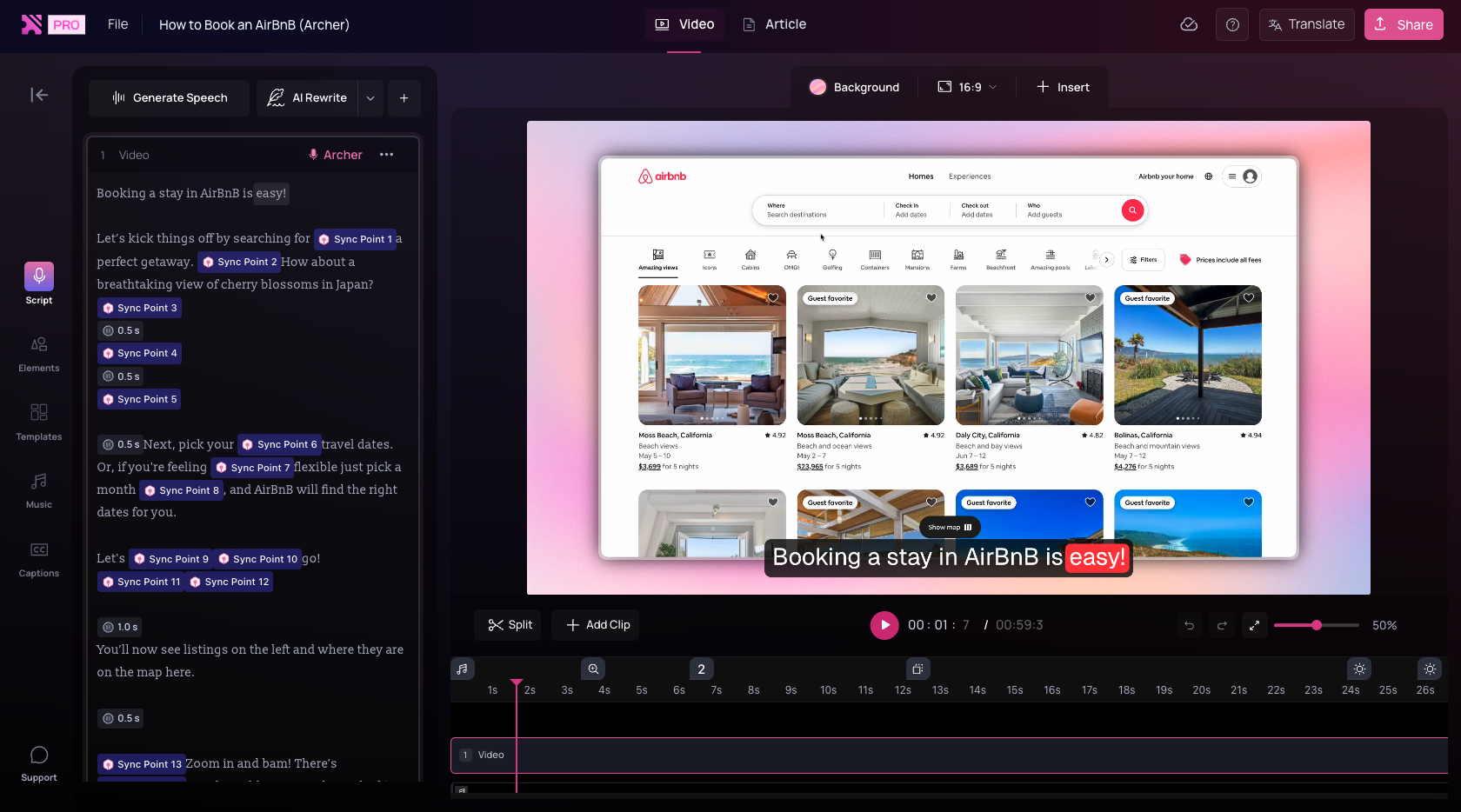Open the Insert menu
Image resolution: width=1461 pixels, height=812 pixels.
click(x=1063, y=87)
